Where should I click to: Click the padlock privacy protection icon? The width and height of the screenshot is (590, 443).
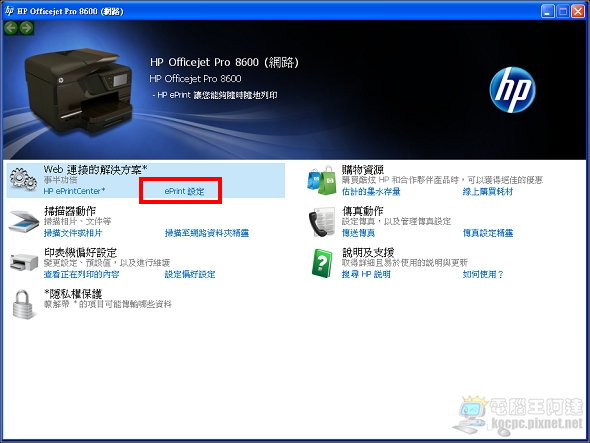click(23, 304)
